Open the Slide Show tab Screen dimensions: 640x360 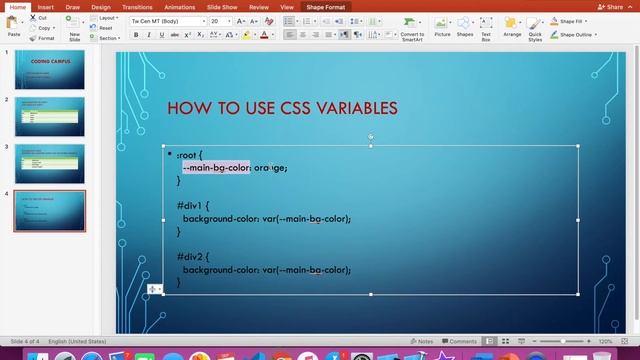pos(222,7)
